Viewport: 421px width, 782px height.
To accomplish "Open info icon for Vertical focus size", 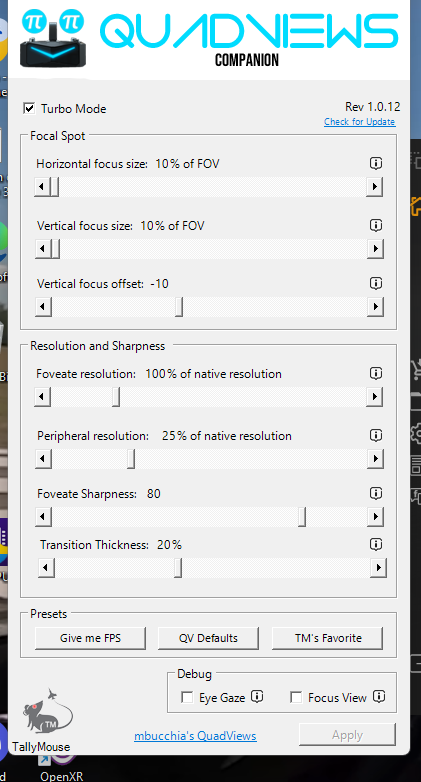I will [x=376, y=225].
